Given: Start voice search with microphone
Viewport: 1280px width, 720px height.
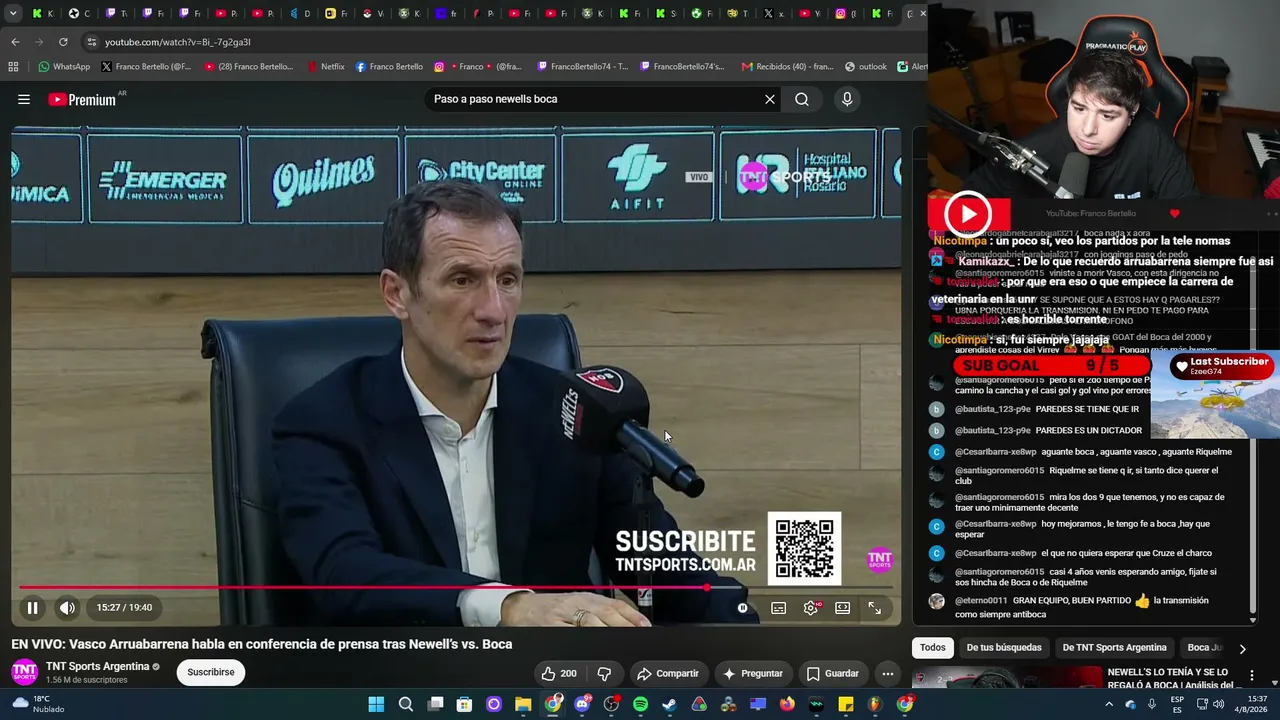Looking at the screenshot, I should pyautogui.click(x=847, y=99).
